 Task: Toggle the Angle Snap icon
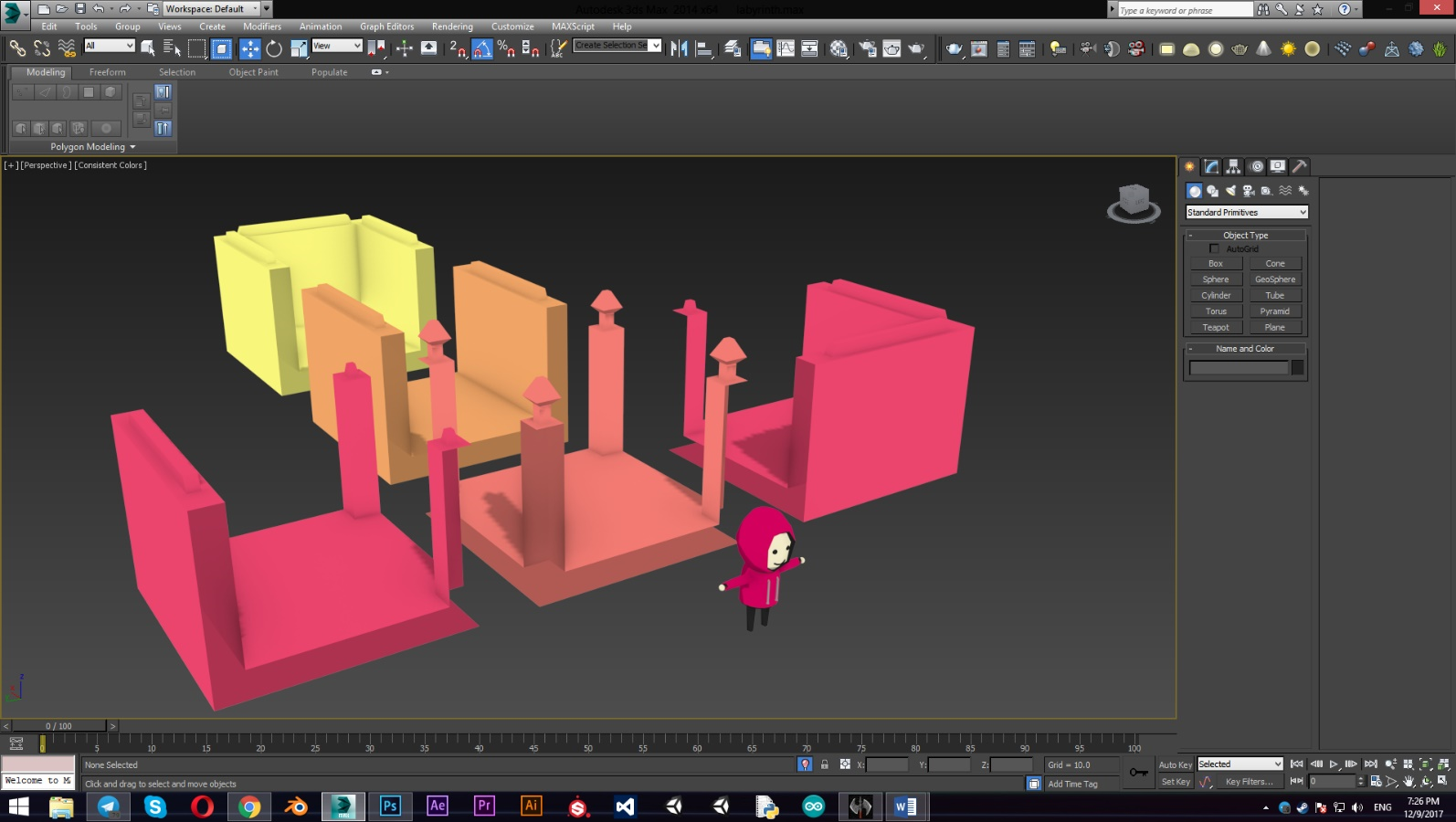(482, 48)
